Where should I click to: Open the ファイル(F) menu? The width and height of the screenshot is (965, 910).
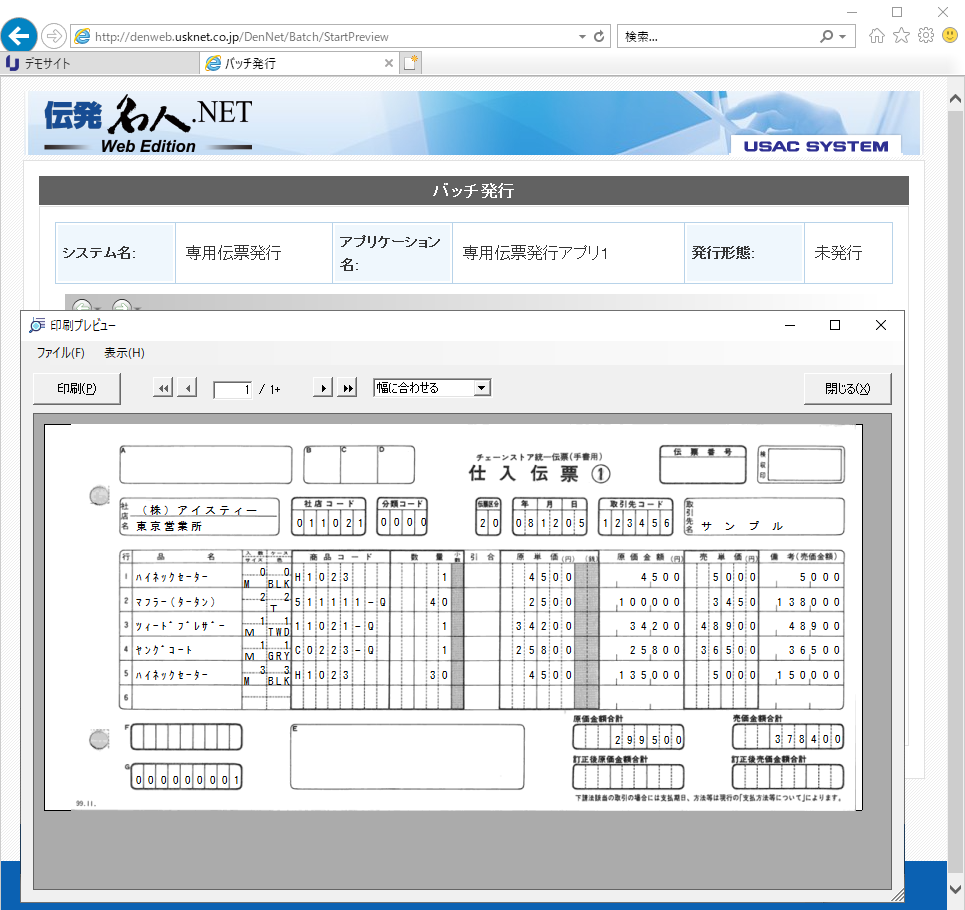pos(60,353)
